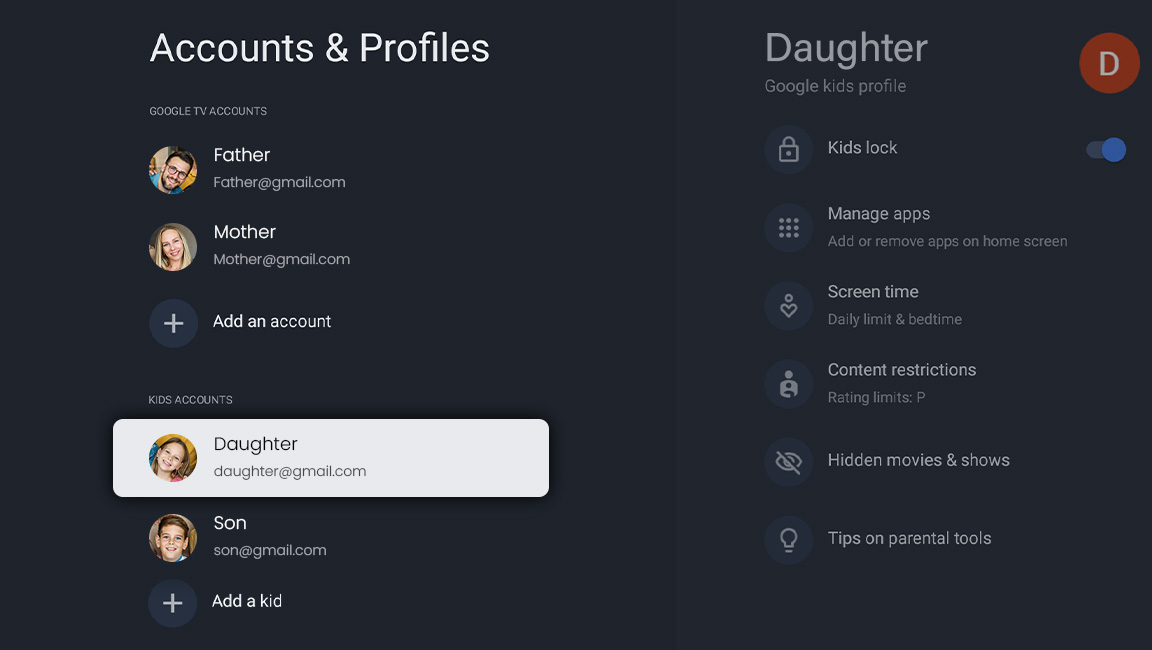The image size is (1152, 650).
Task: Select the highlighted Daughter kids account
Action: (x=330, y=458)
